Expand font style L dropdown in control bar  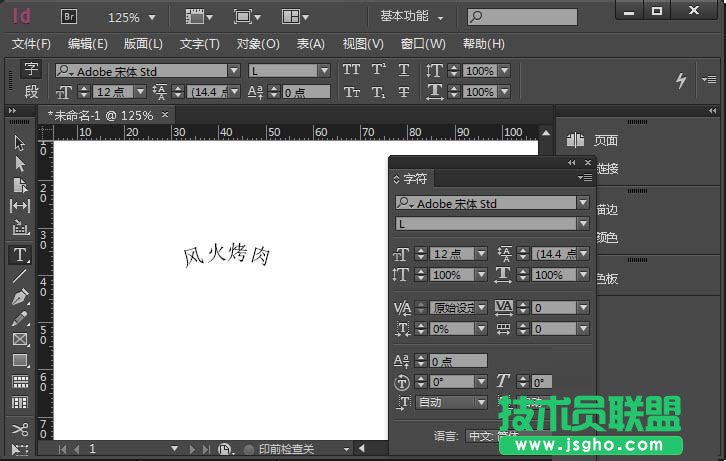point(324,70)
